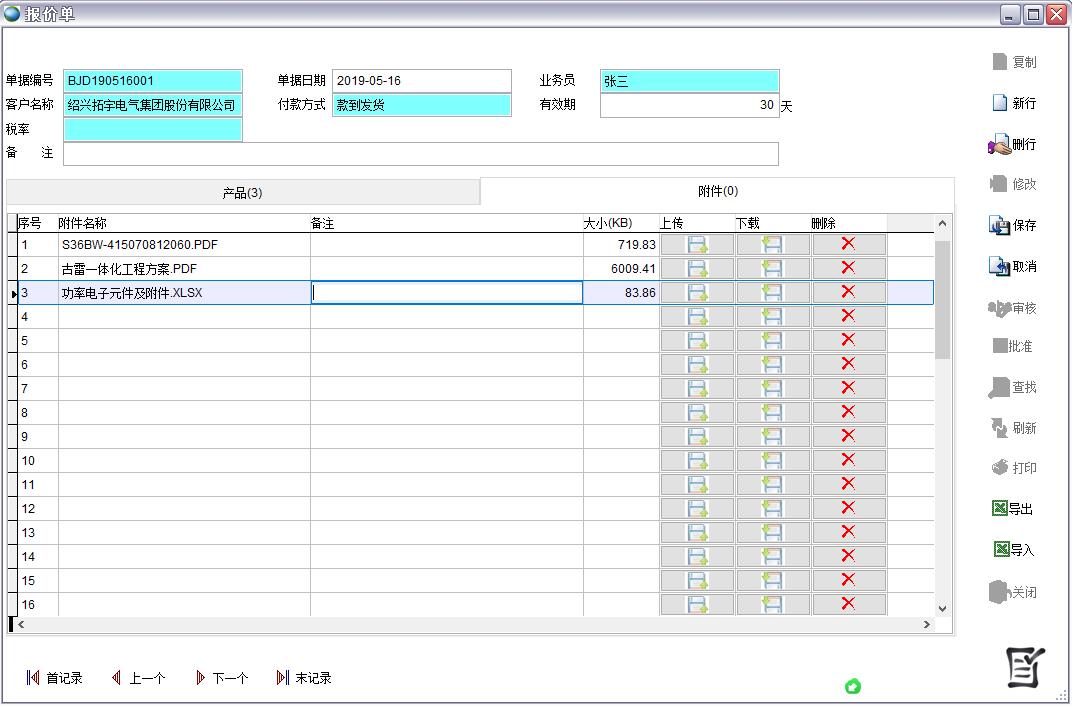This screenshot has height=706, width=1072.
Task: Delete the 功率电子元件及附件.XLSX attachment row
Action: (848, 292)
